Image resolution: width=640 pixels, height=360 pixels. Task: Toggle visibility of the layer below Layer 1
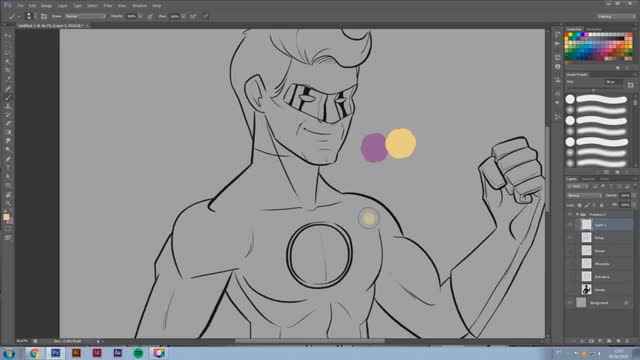tap(570, 238)
